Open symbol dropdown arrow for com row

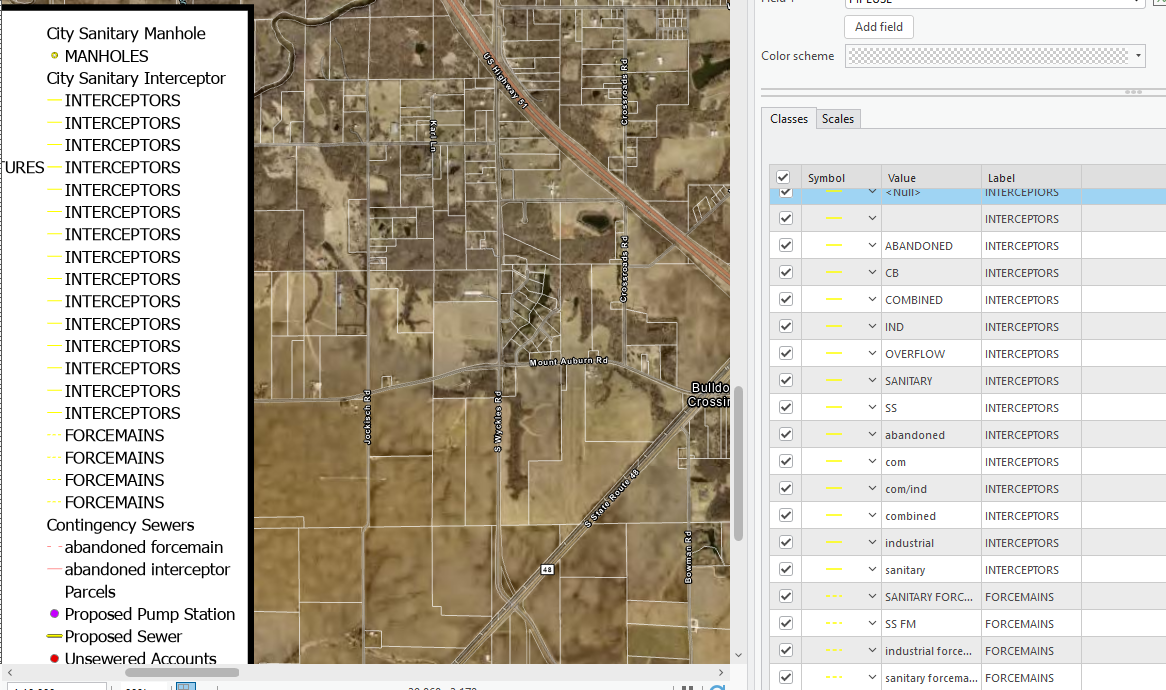point(872,462)
